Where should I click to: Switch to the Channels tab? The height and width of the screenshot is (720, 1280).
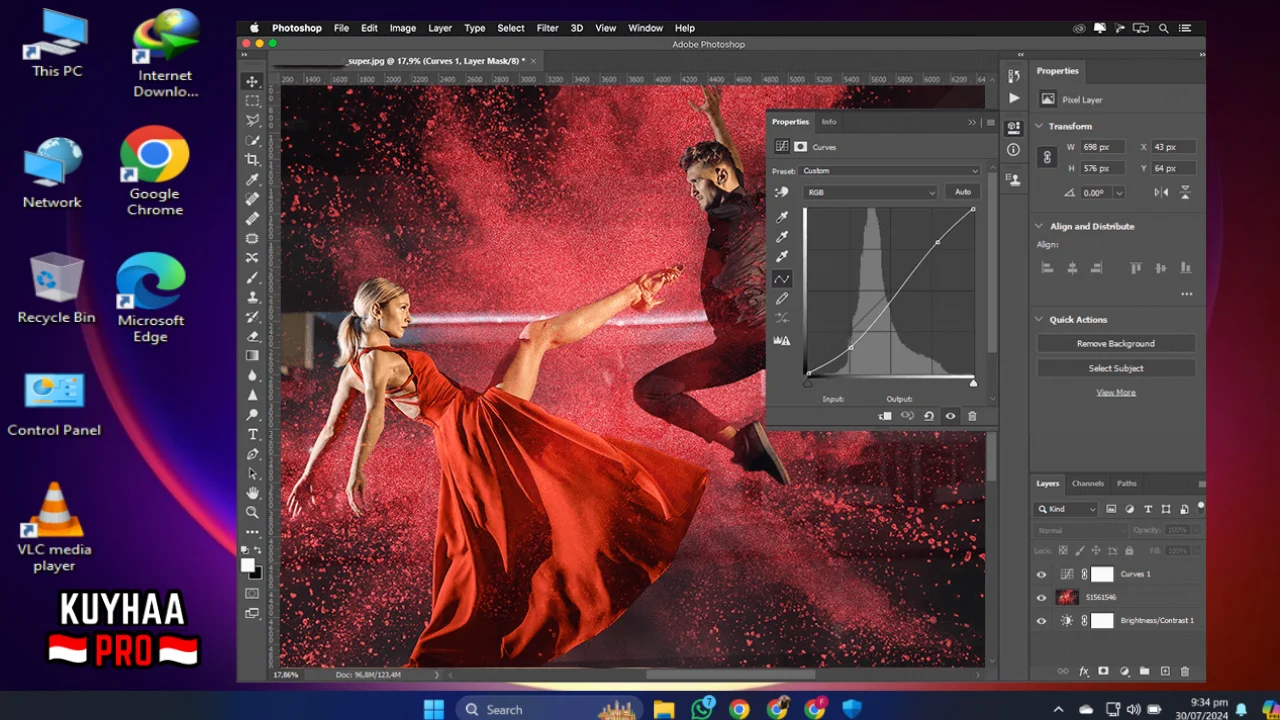click(1088, 483)
